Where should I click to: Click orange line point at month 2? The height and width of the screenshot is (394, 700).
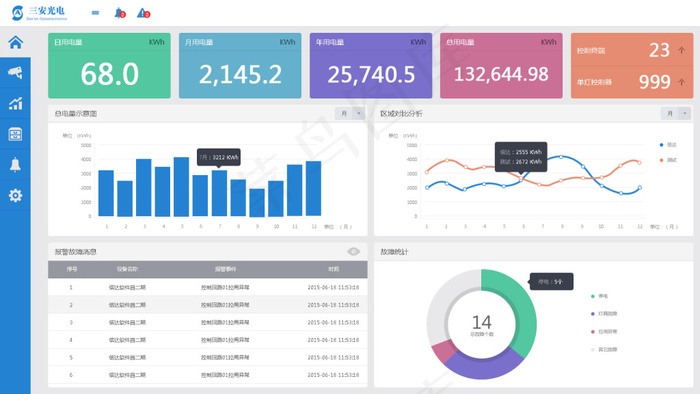point(447,160)
